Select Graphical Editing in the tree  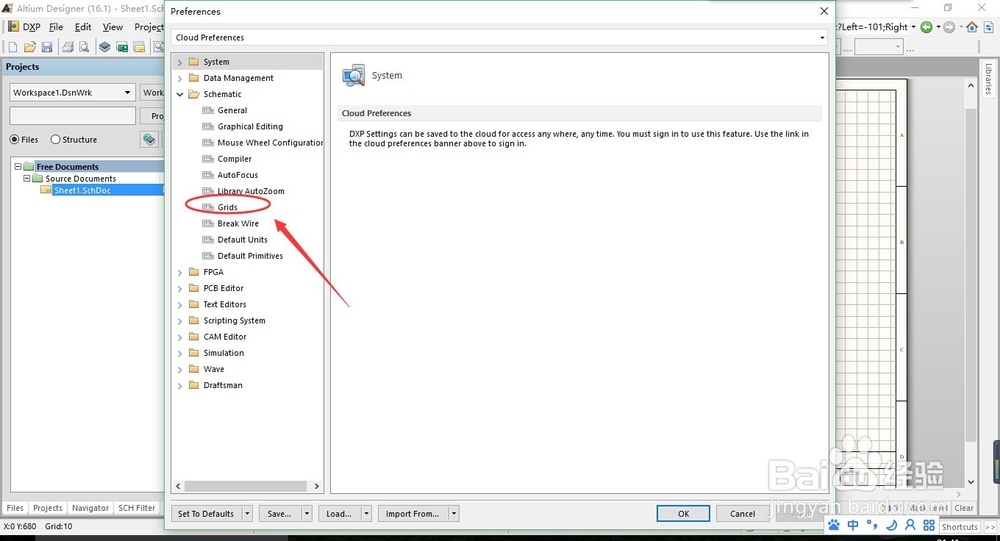(250, 126)
